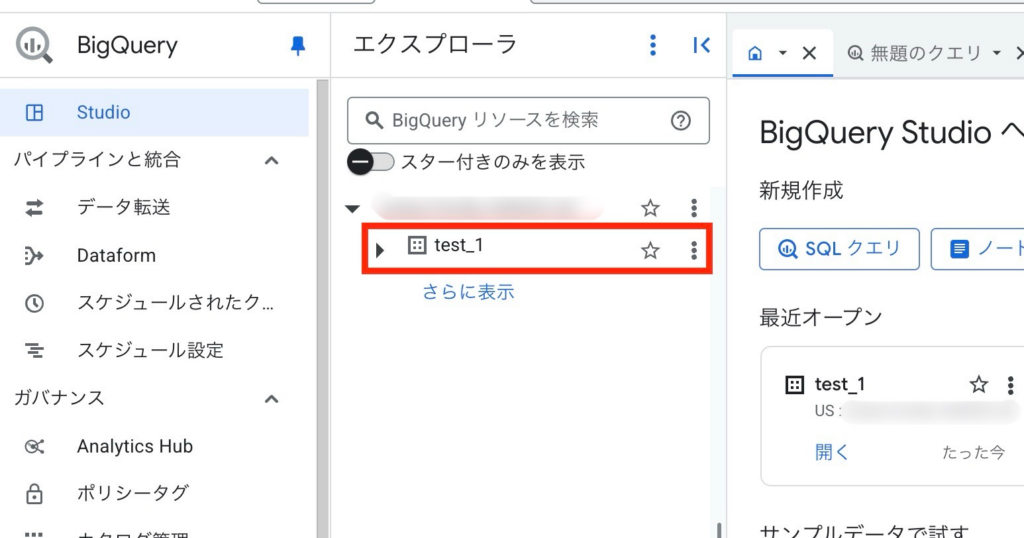Screen dimensions: 1024x538
Task: Click the さらに表示 link
Action: (468, 292)
